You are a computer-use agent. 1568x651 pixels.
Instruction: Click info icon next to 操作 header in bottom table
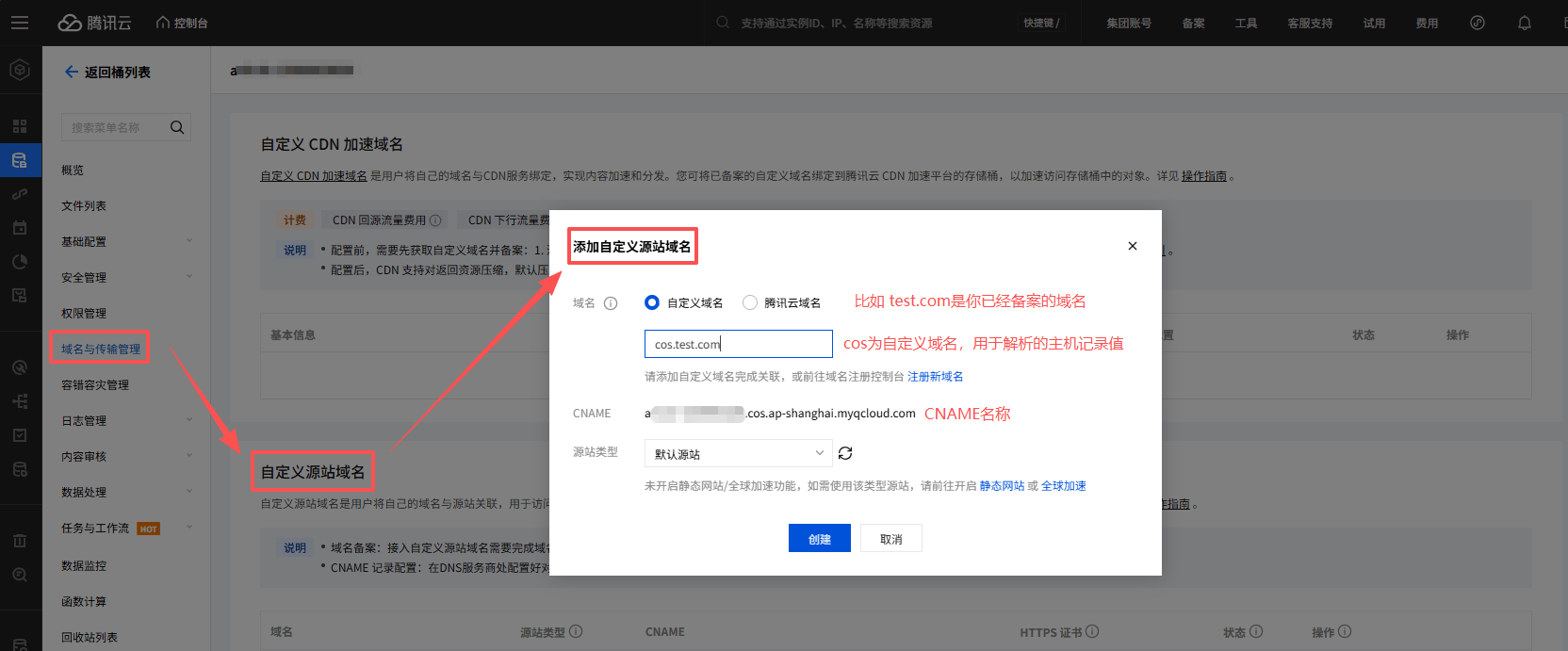[1345, 631]
